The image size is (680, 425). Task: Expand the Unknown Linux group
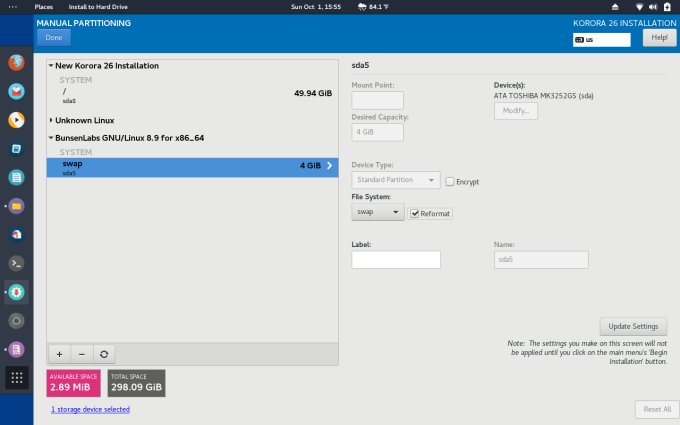coord(51,120)
